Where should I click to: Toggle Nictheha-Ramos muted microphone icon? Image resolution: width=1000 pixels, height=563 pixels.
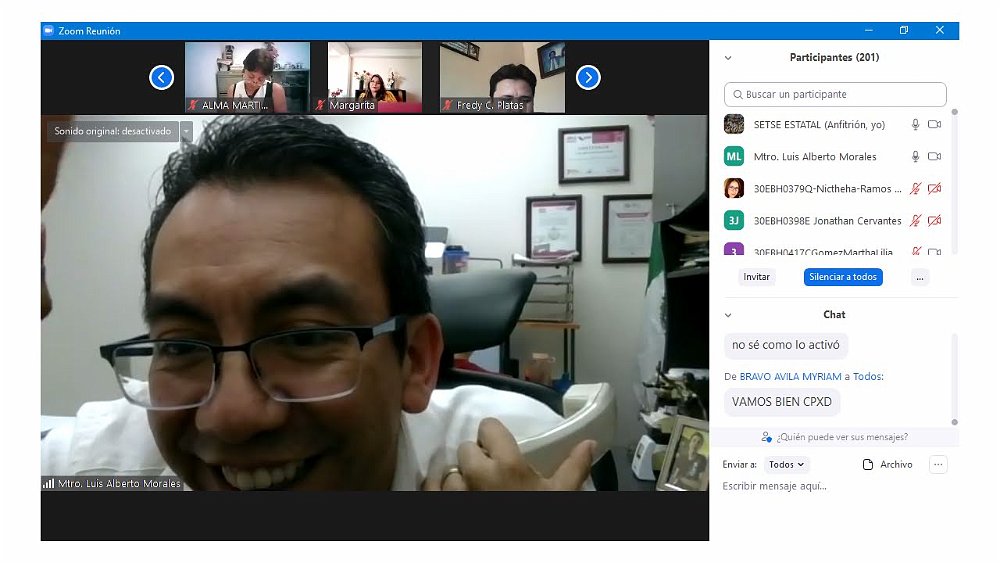[915, 189]
